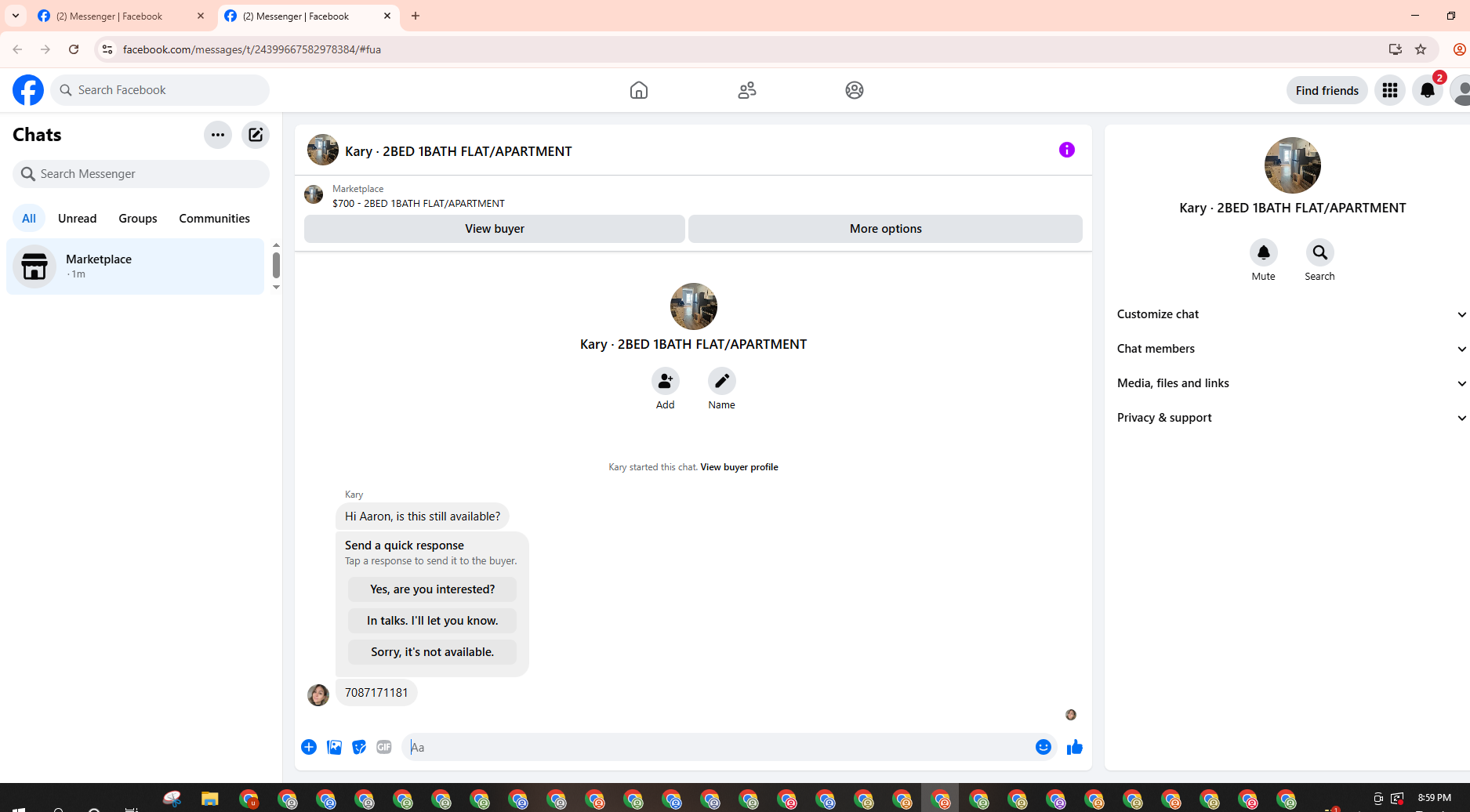The width and height of the screenshot is (1470, 812).
Task: Open the emoji picker
Action: (1044, 747)
